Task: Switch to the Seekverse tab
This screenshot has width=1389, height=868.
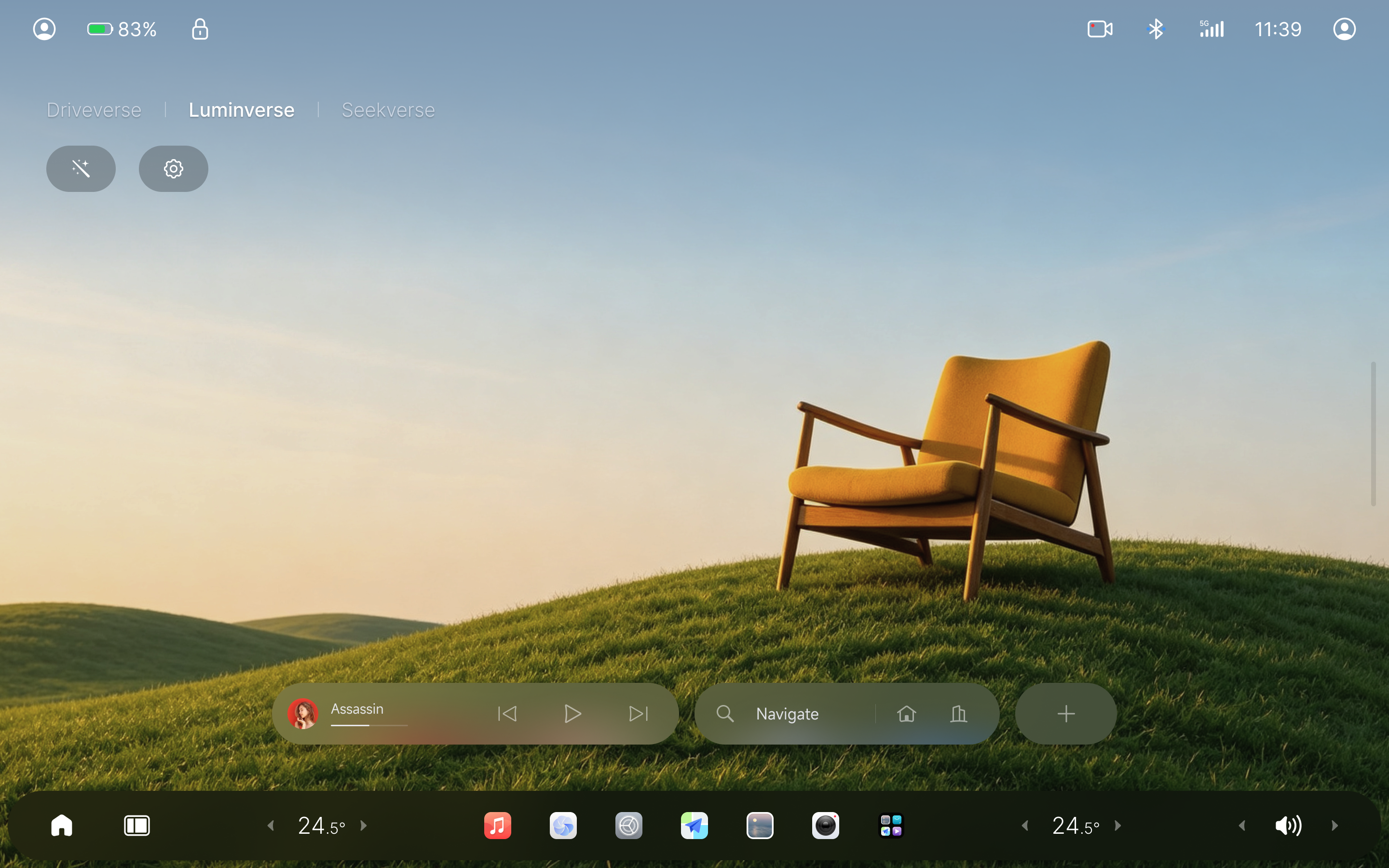Action: [x=388, y=109]
